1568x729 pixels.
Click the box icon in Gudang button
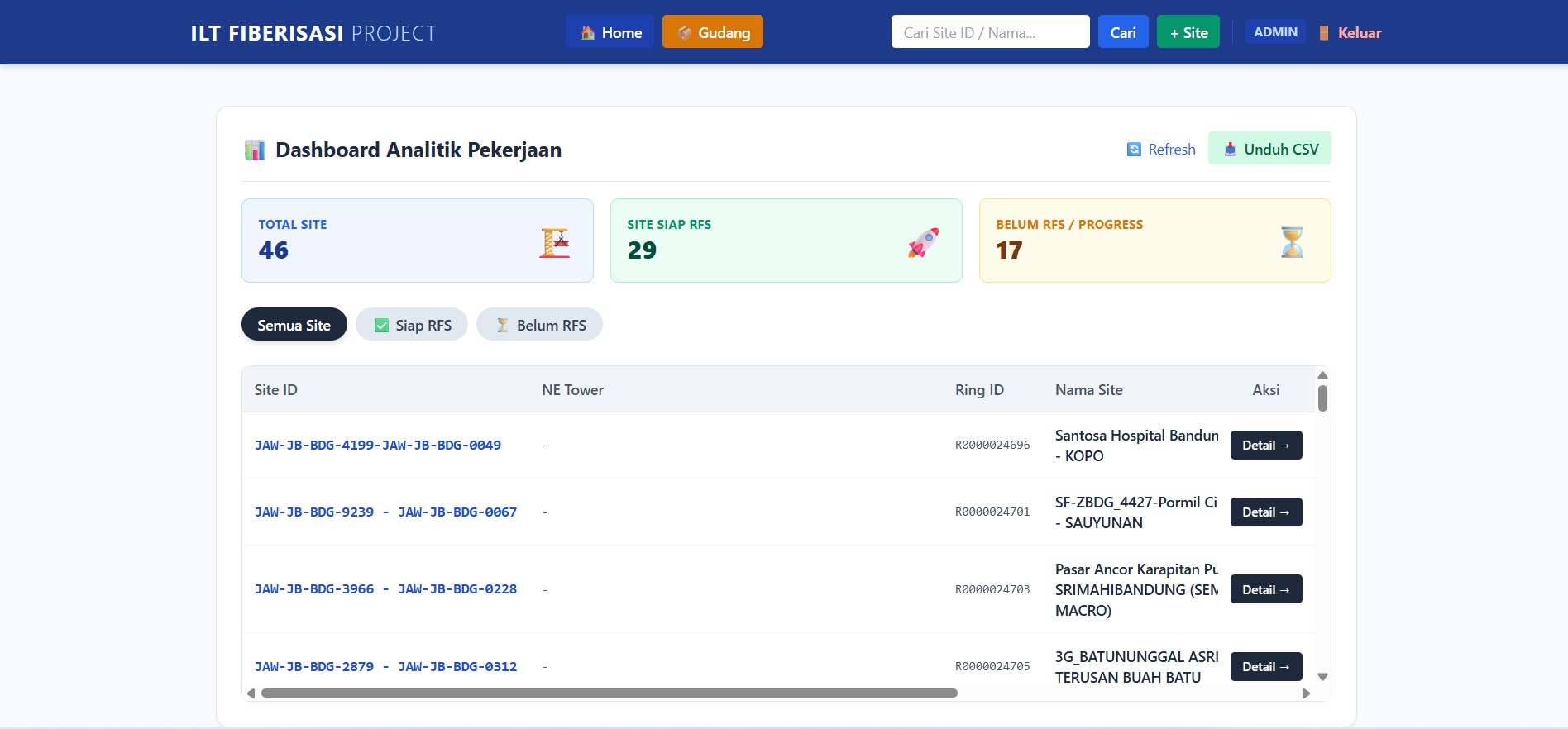685,33
